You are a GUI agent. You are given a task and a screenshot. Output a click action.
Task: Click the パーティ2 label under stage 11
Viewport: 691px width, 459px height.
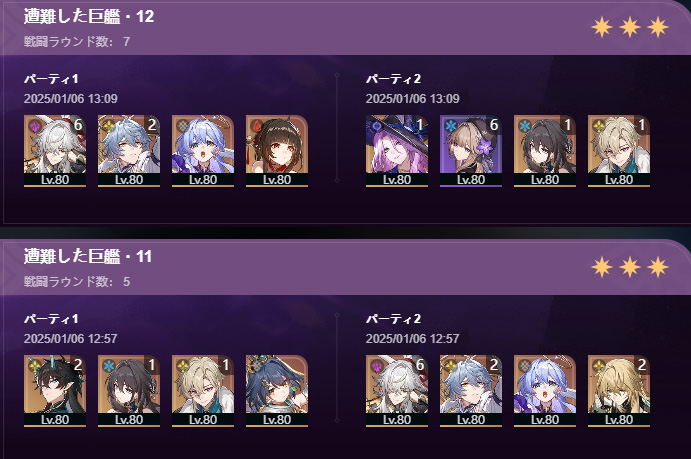click(393, 318)
